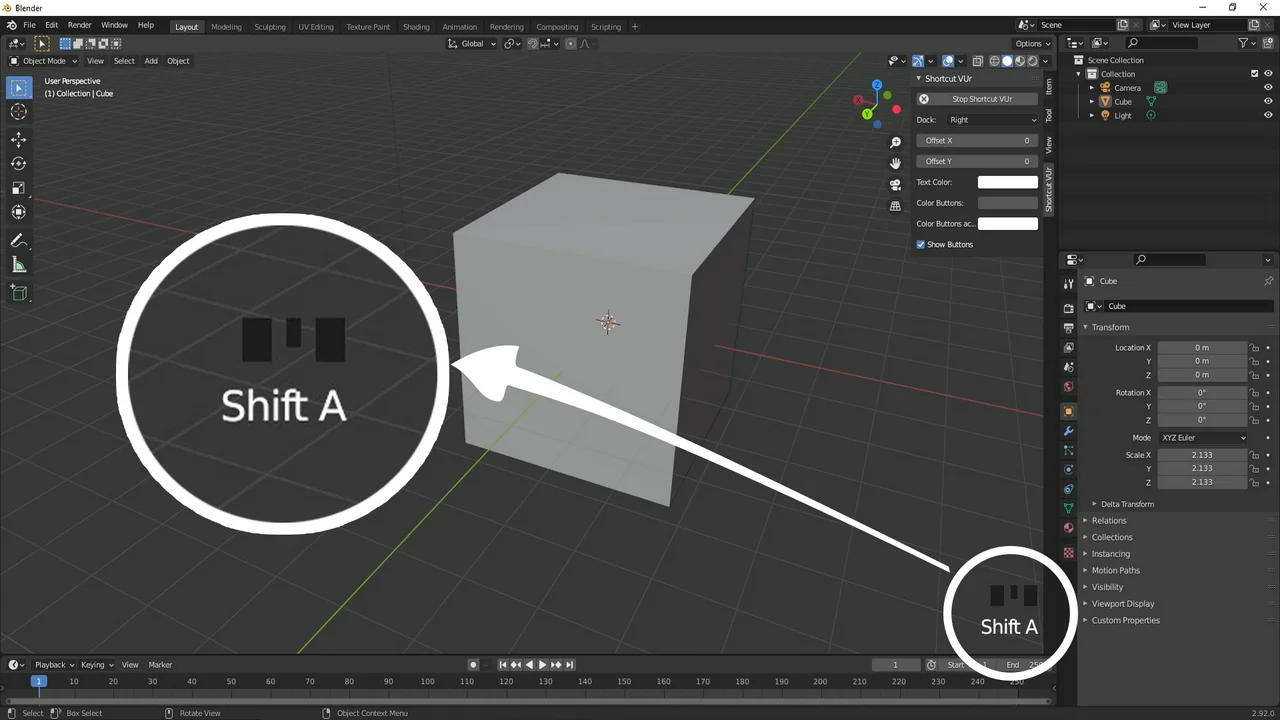
Task: Choose the Add Cube tool
Action: pos(18,293)
